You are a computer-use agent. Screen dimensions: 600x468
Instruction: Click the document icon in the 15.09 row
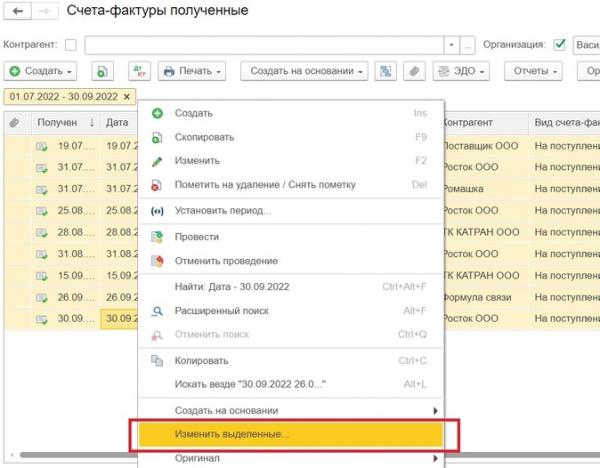[x=42, y=276]
